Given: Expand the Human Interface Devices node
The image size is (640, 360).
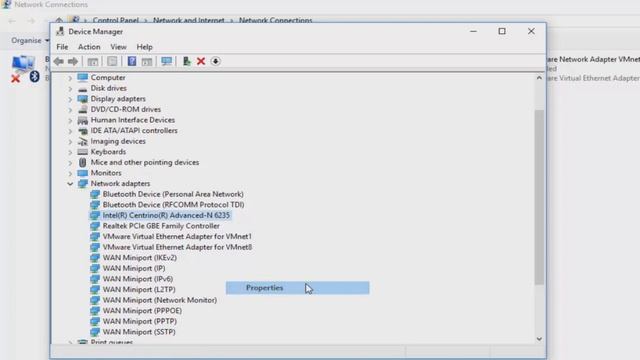Looking at the screenshot, I should 70,120.
